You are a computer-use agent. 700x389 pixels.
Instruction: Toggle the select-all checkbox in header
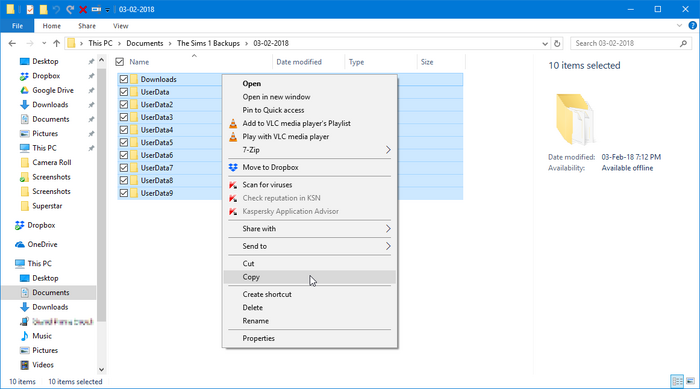coord(120,62)
